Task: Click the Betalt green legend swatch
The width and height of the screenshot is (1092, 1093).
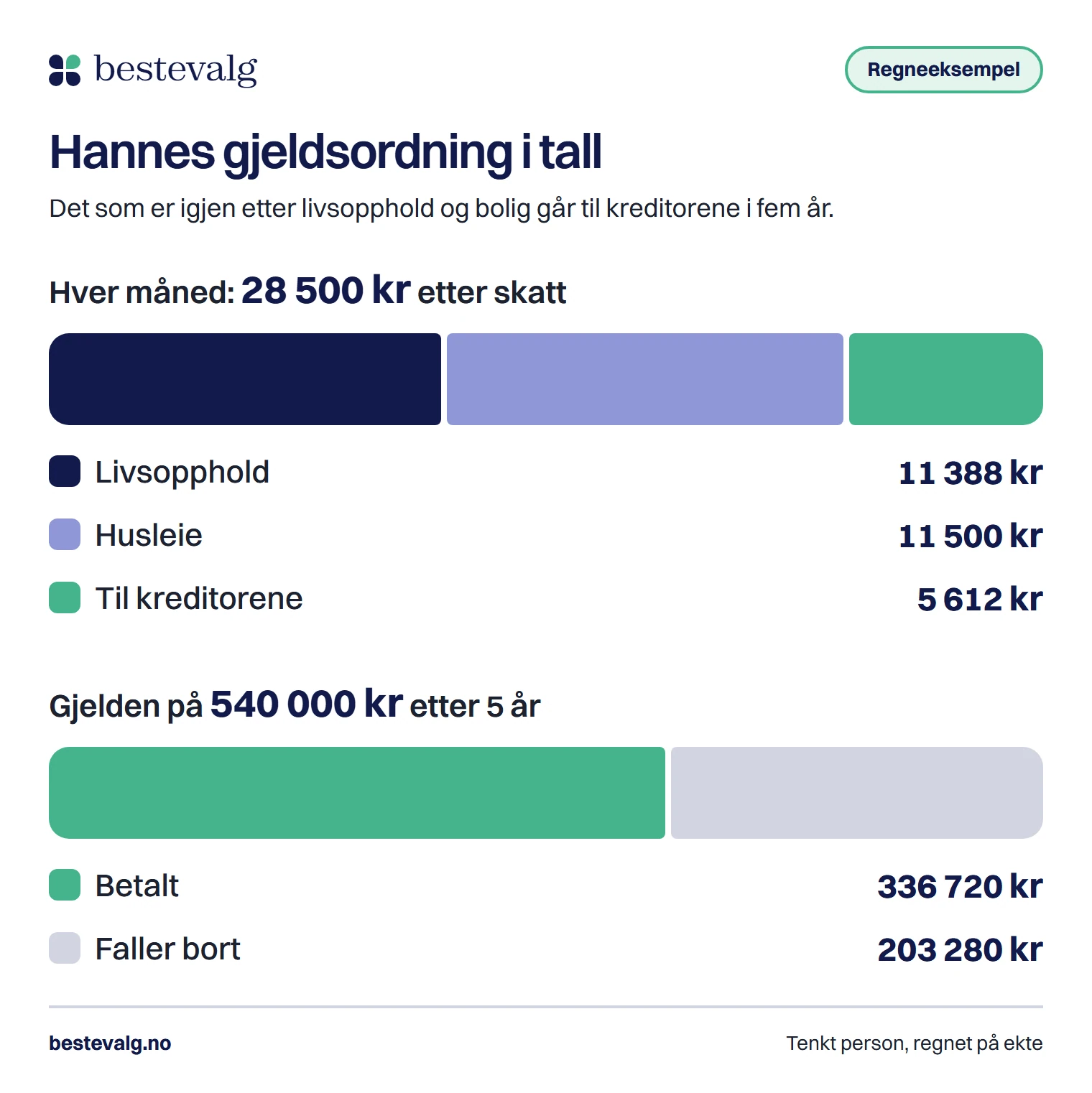Action: tap(65, 885)
